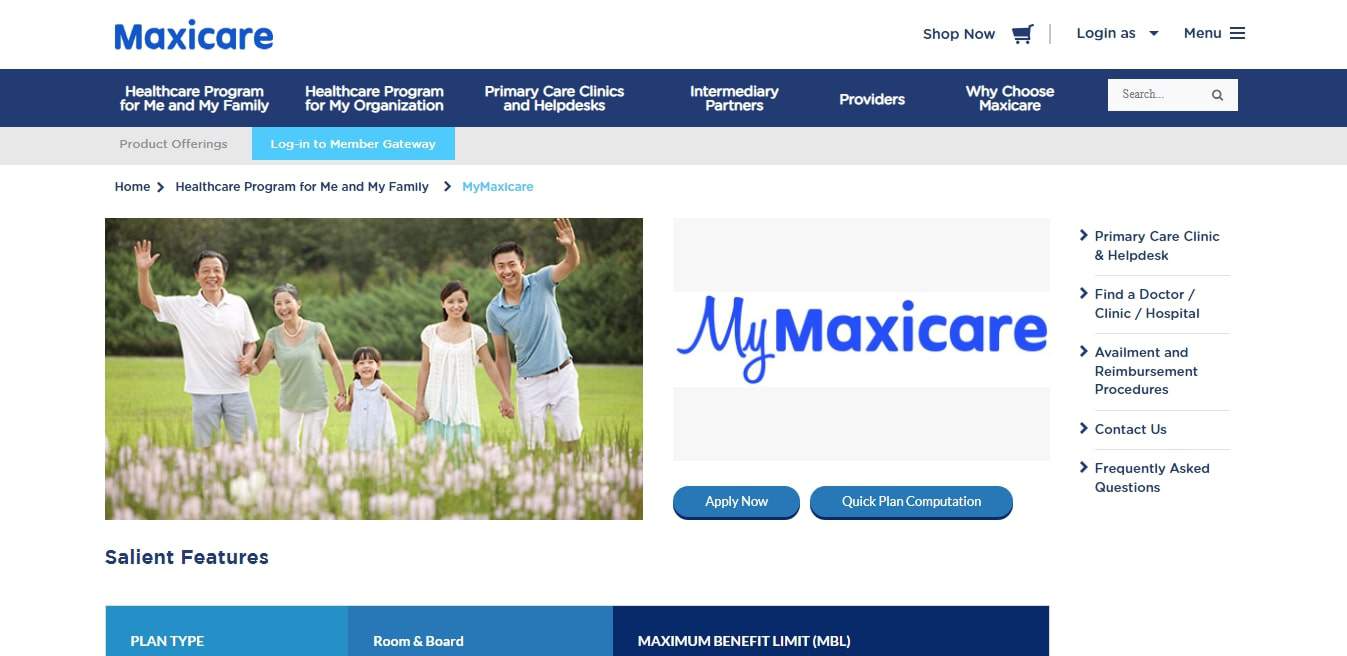Image resolution: width=1347 pixels, height=656 pixels.
Task: Click the Apply Now button
Action: (x=736, y=502)
